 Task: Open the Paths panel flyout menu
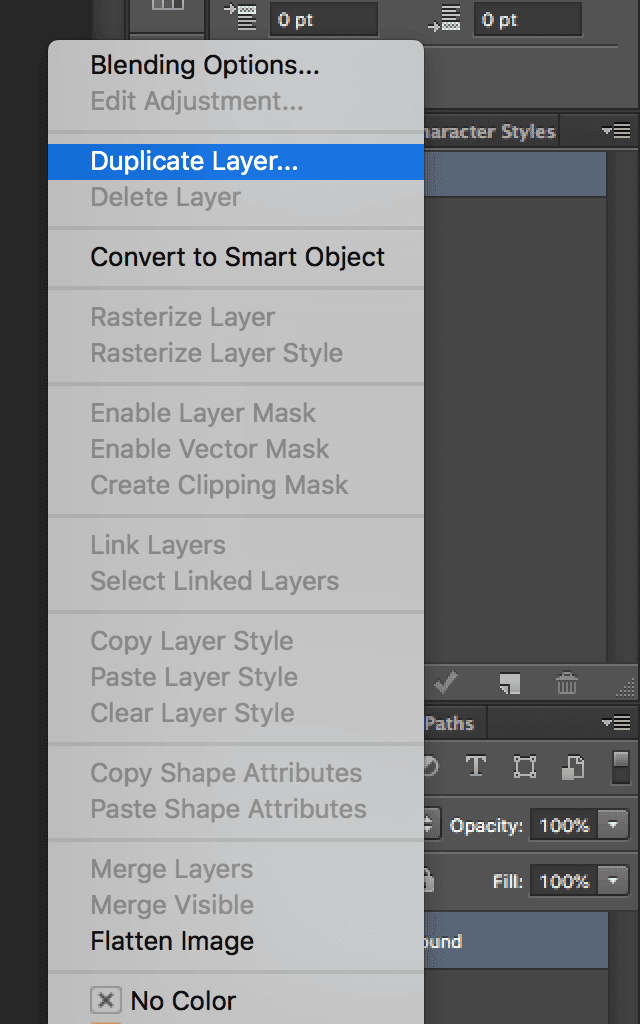(616, 723)
